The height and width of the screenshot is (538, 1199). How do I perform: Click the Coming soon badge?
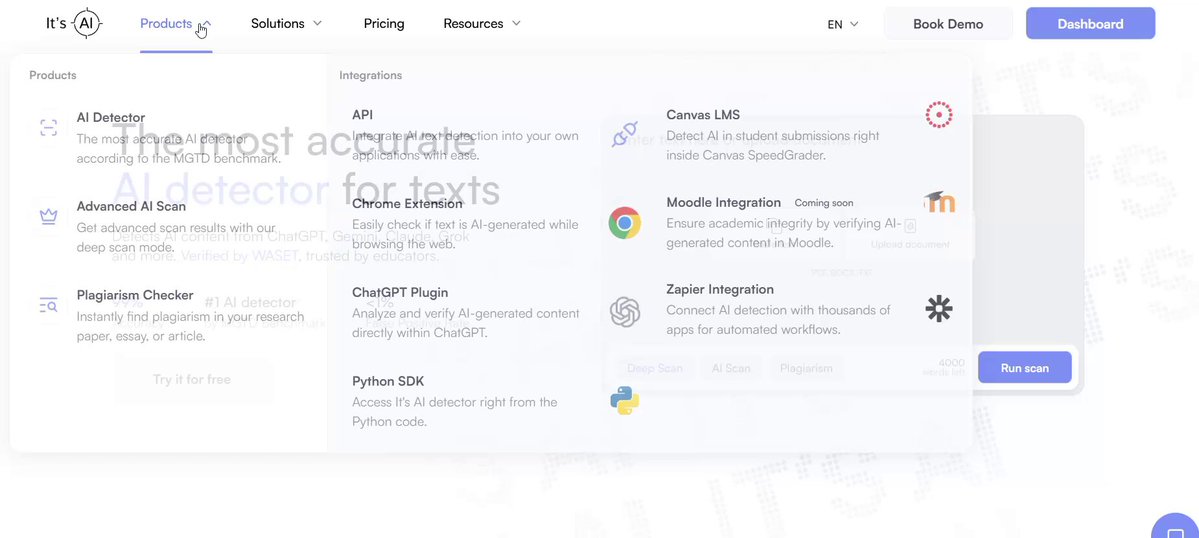[824, 203]
